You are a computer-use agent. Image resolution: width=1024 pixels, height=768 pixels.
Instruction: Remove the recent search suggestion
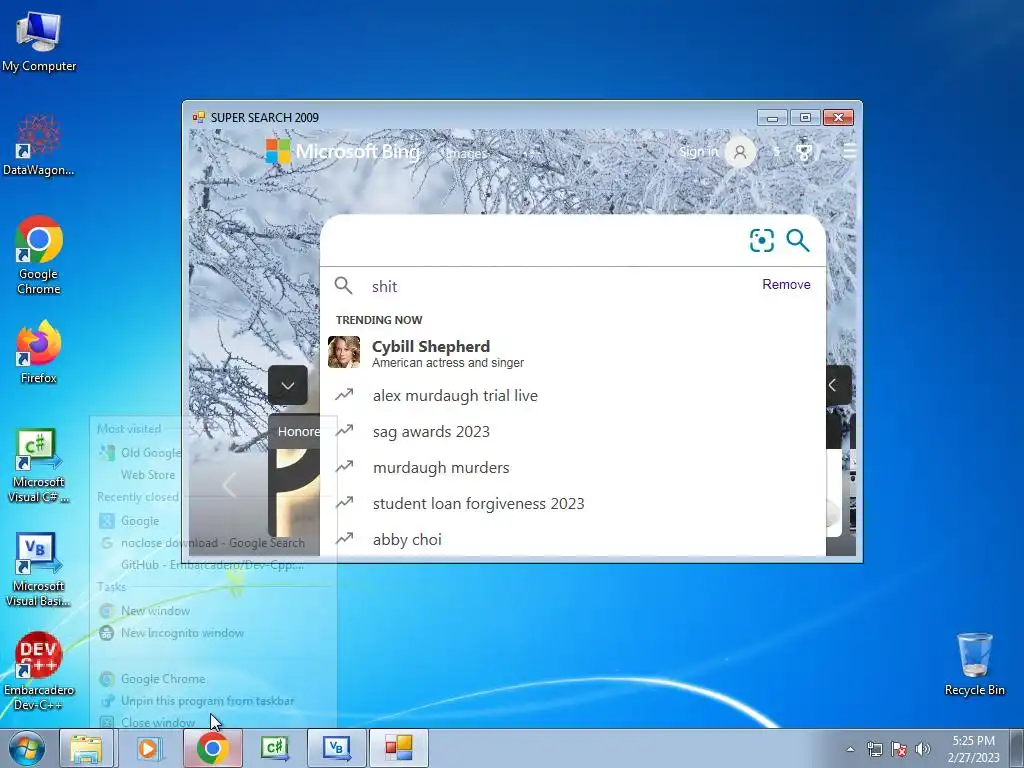click(x=786, y=284)
